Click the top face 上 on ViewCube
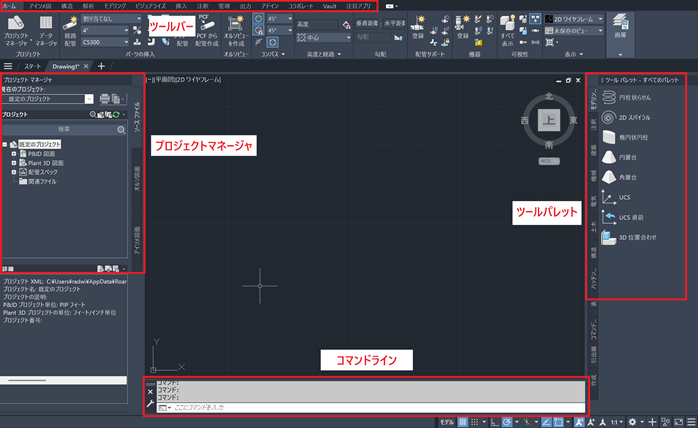The width and height of the screenshot is (698, 428). click(549, 120)
